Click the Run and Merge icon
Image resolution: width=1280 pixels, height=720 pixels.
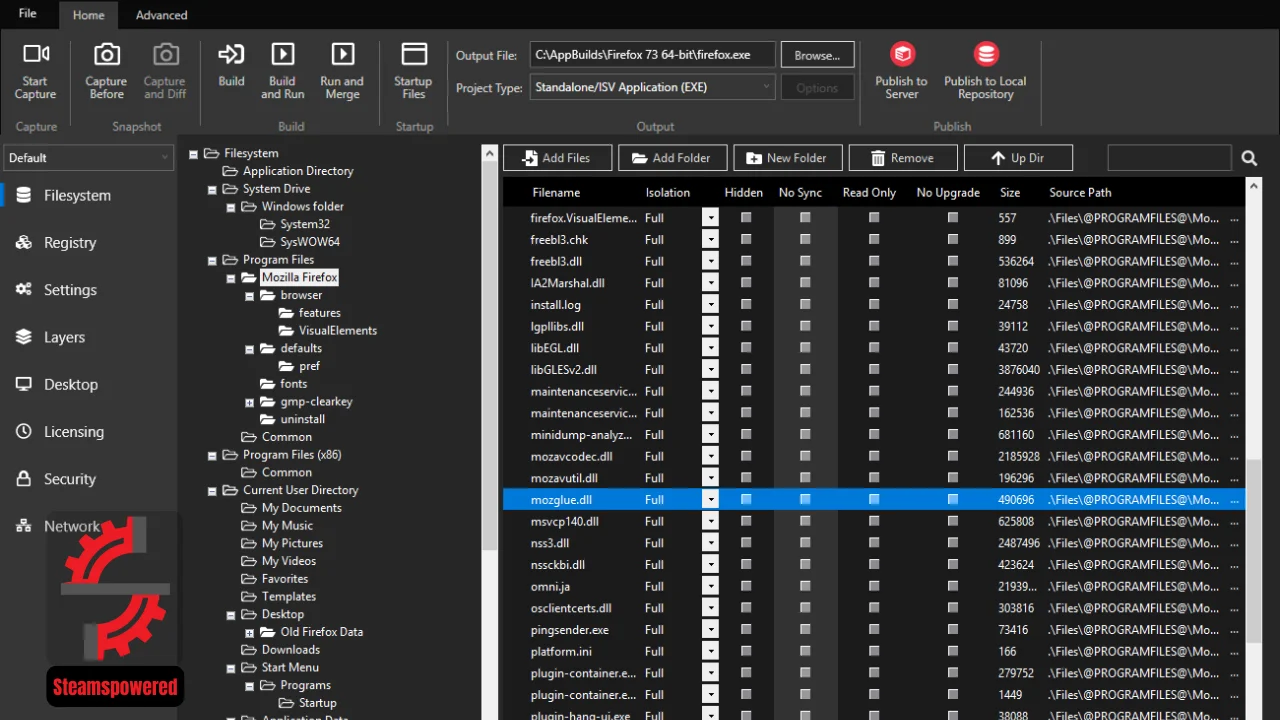point(342,54)
